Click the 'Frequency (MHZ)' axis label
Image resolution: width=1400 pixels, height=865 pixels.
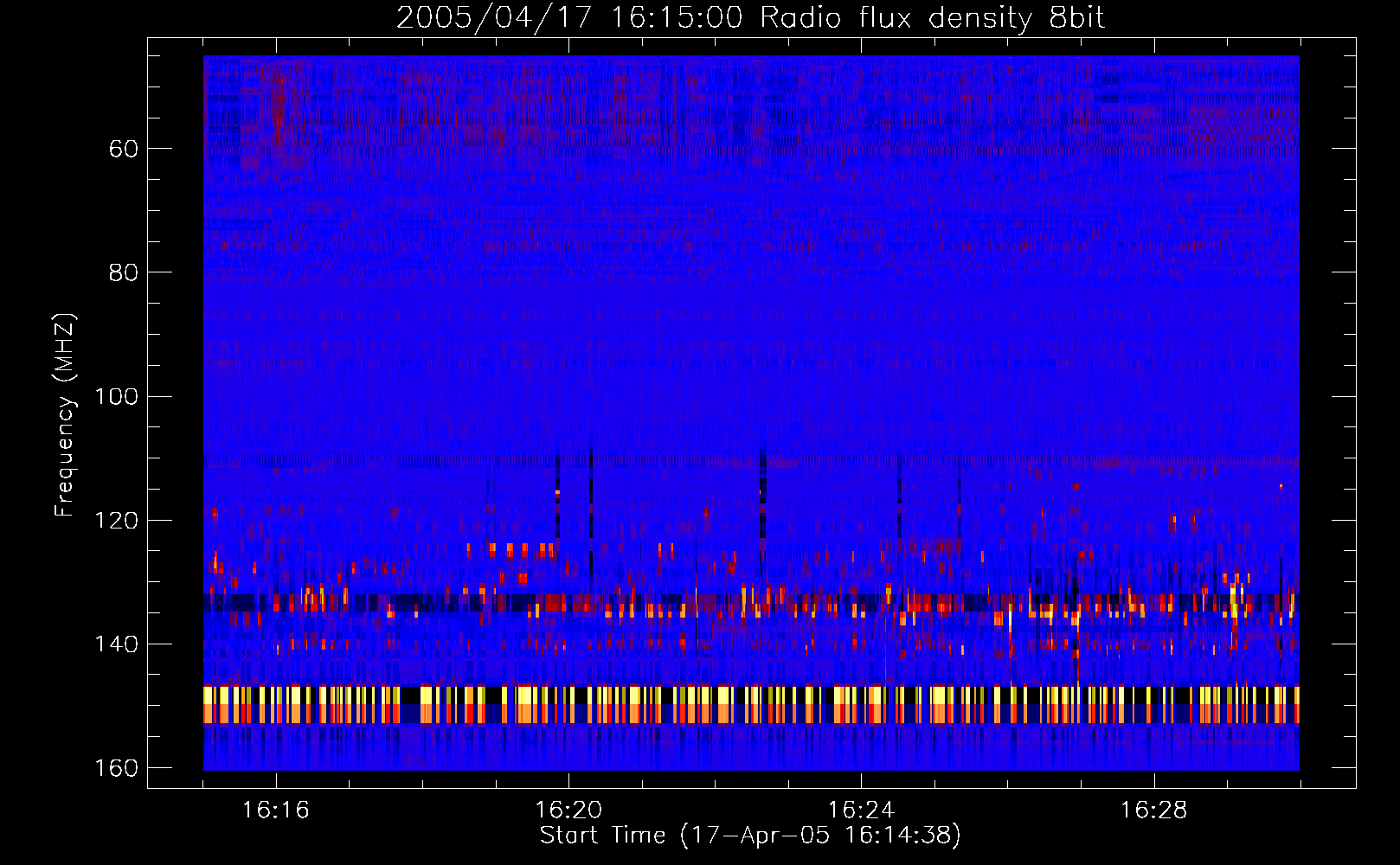65,415
